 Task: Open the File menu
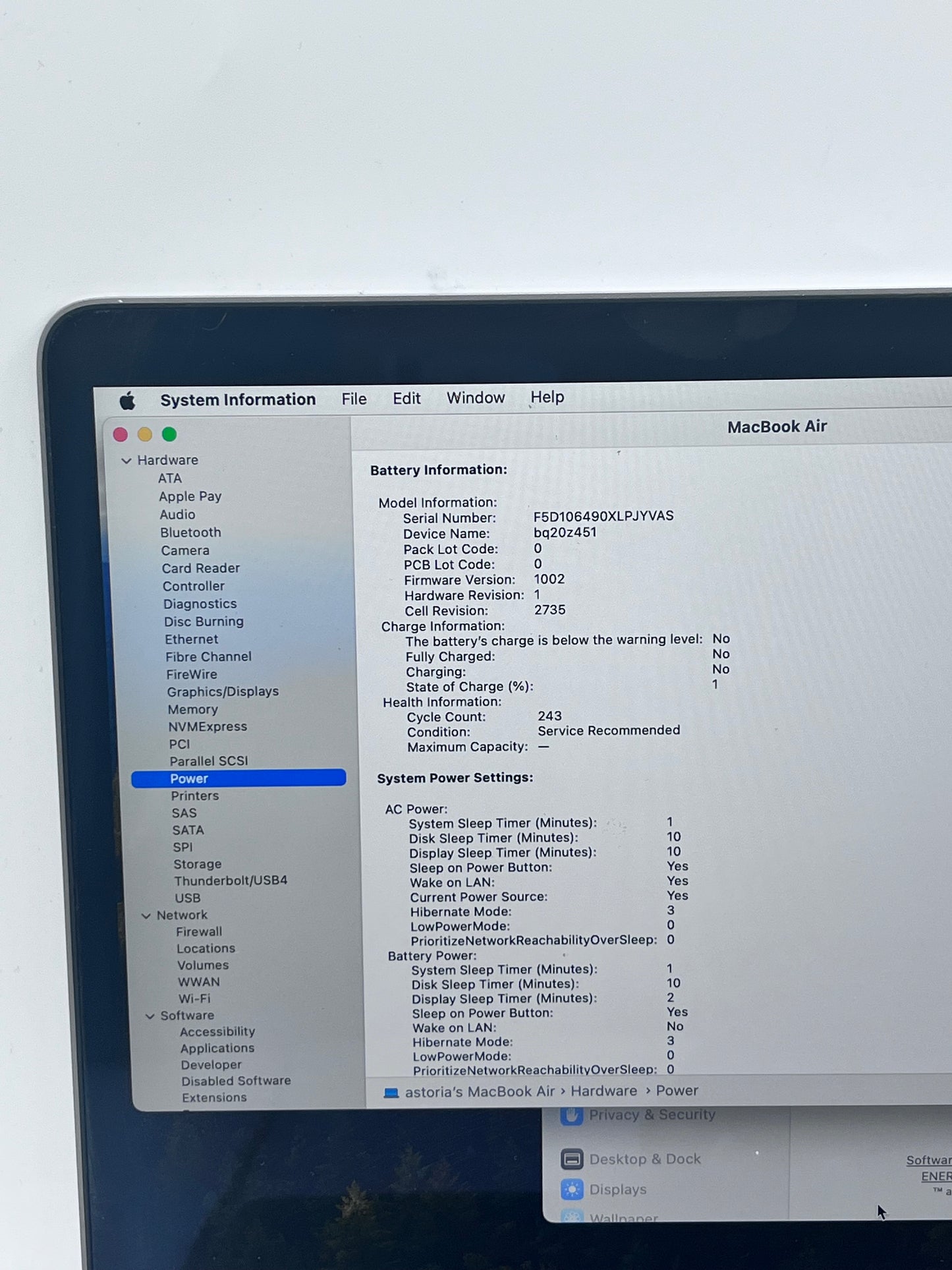[354, 399]
